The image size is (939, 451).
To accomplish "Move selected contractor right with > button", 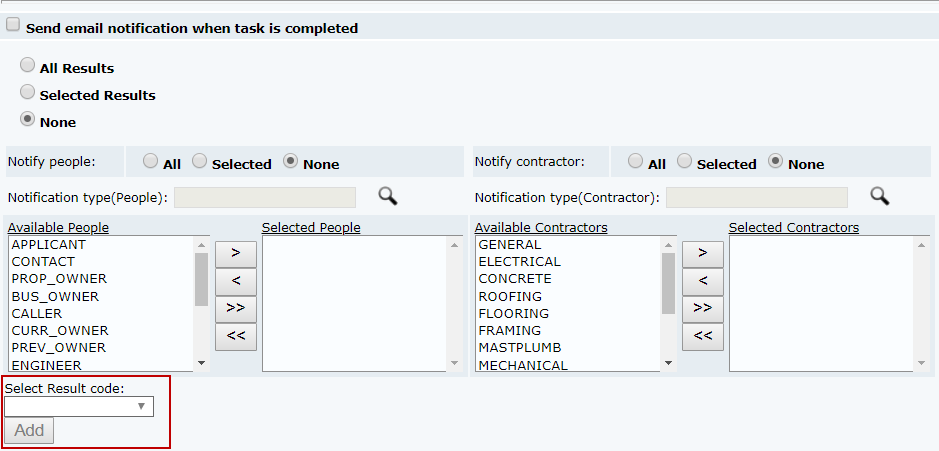I will point(703,253).
